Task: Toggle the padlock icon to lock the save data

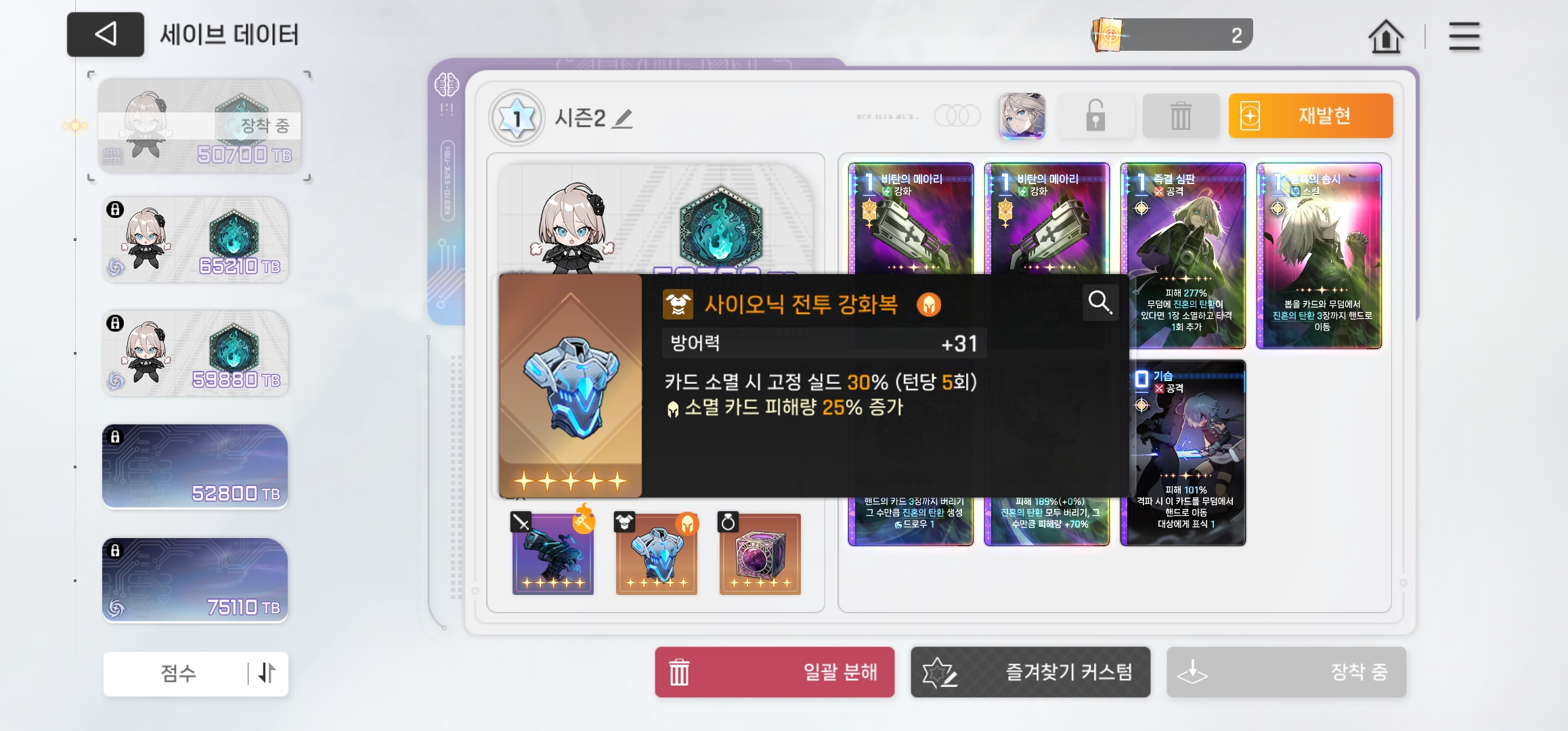Action: [1095, 116]
